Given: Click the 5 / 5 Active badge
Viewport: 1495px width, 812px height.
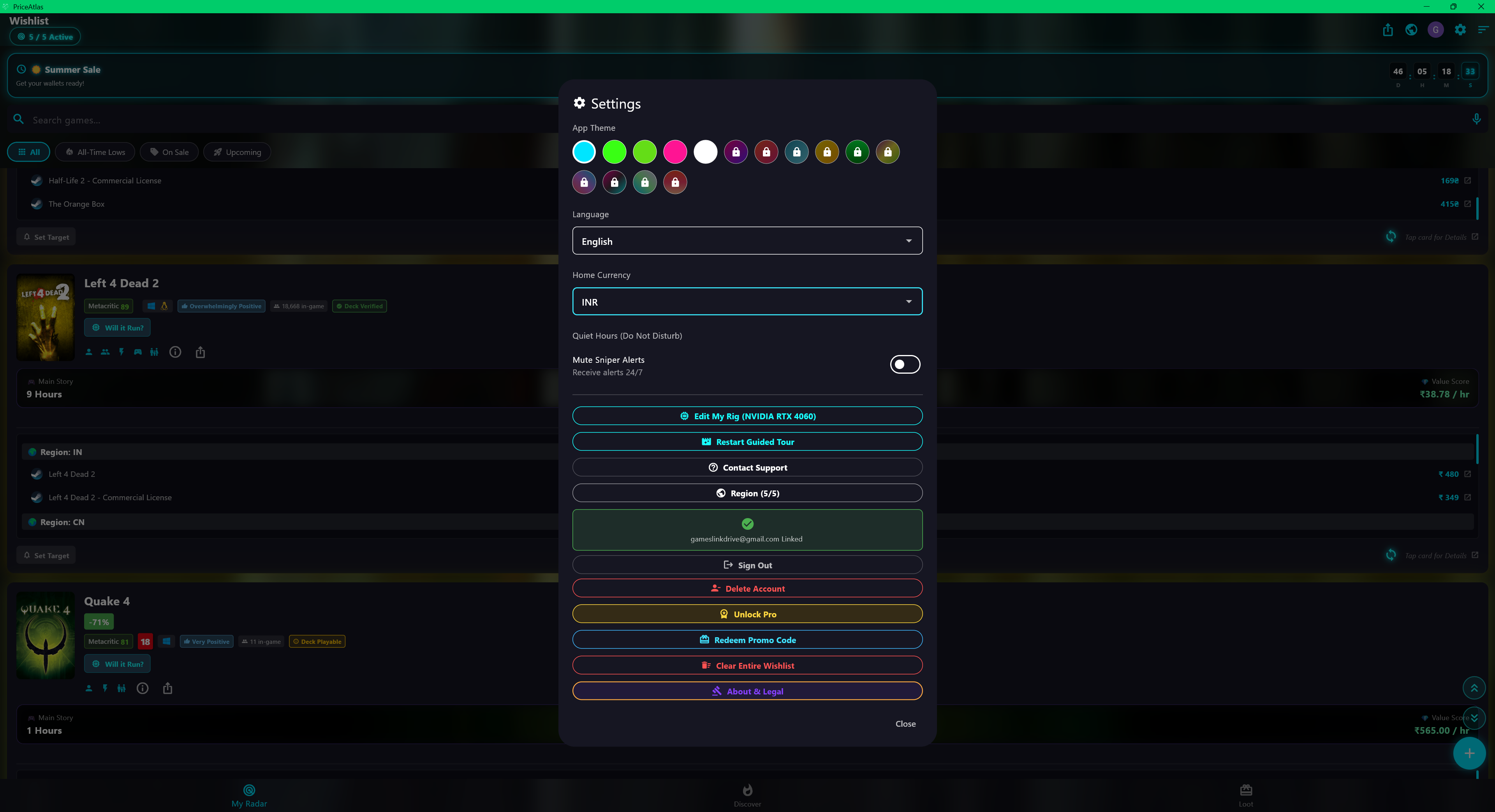Looking at the screenshot, I should (45, 37).
